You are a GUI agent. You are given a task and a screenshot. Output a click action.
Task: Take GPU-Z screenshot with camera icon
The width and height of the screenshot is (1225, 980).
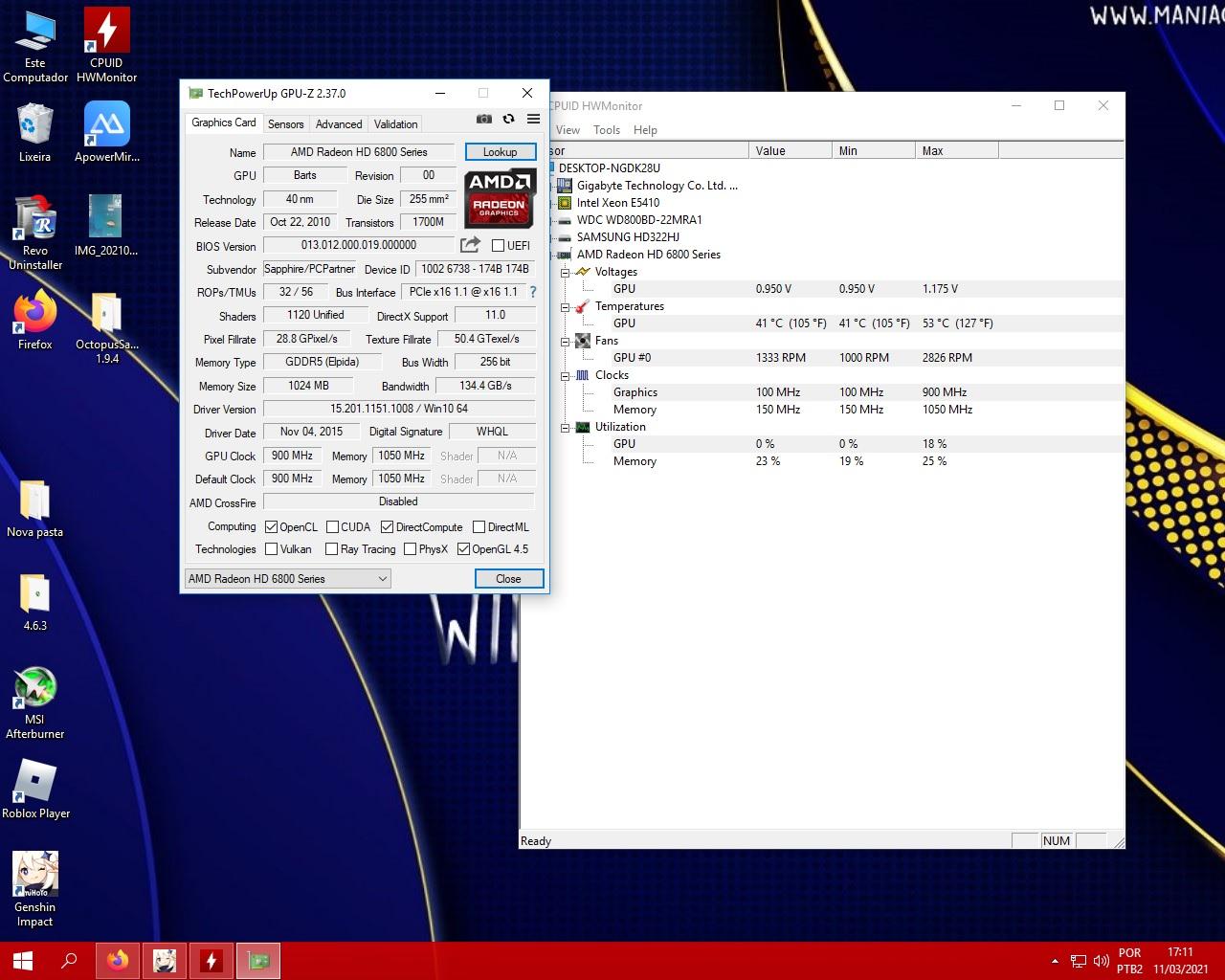click(x=484, y=119)
